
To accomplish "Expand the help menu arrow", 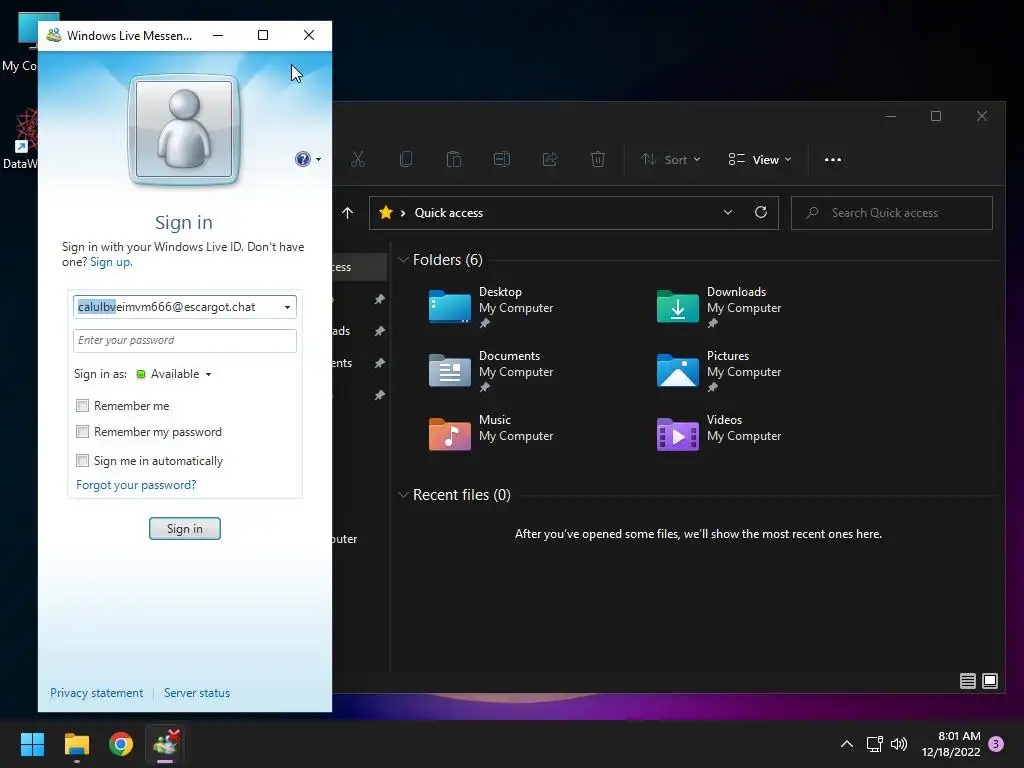I will tap(318, 159).
